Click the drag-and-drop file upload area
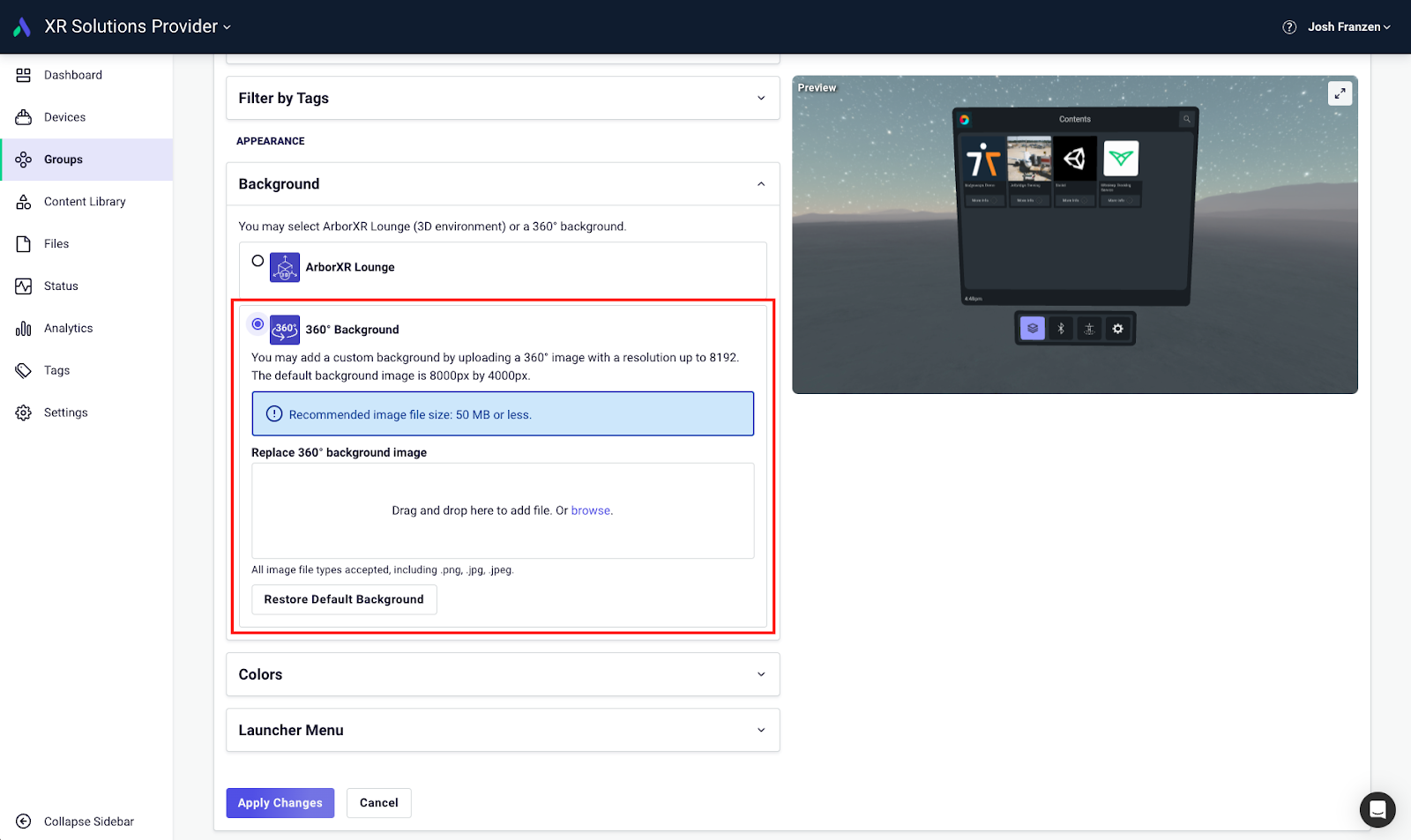This screenshot has height=840, width=1411. 503,510
